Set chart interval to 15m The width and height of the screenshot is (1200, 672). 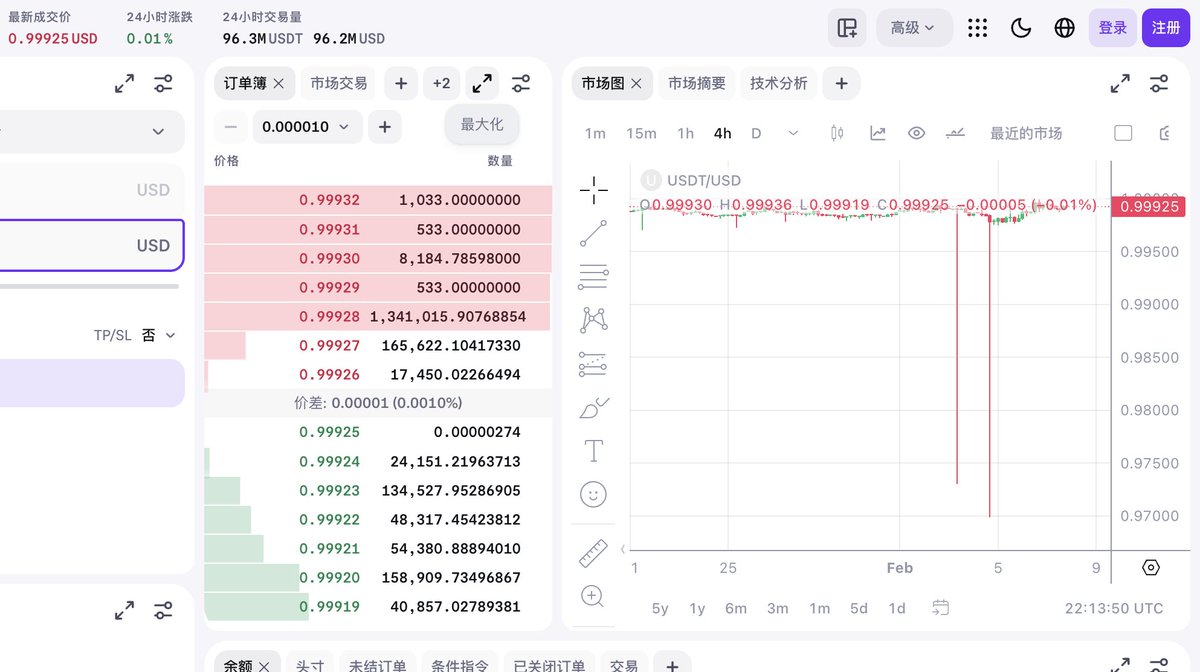[641, 133]
